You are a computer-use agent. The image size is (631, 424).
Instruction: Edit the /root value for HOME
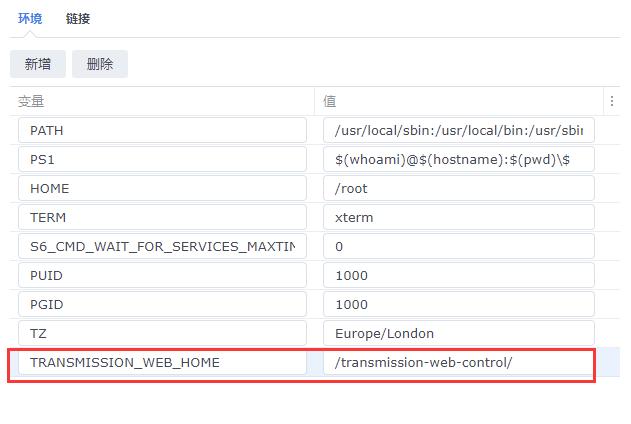[458, 189]
